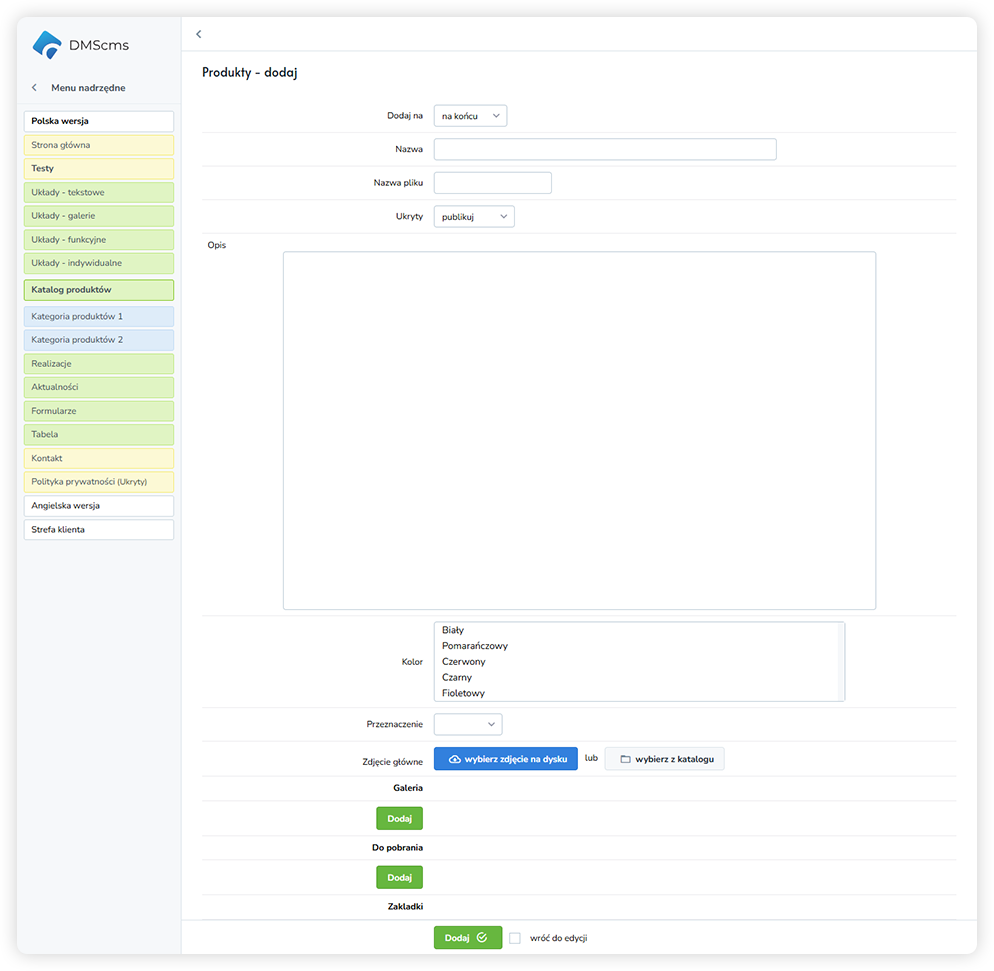The image size is (994, 971).
Task: Click folder icon in wybierz z katalogu
Action: point(625,759)
